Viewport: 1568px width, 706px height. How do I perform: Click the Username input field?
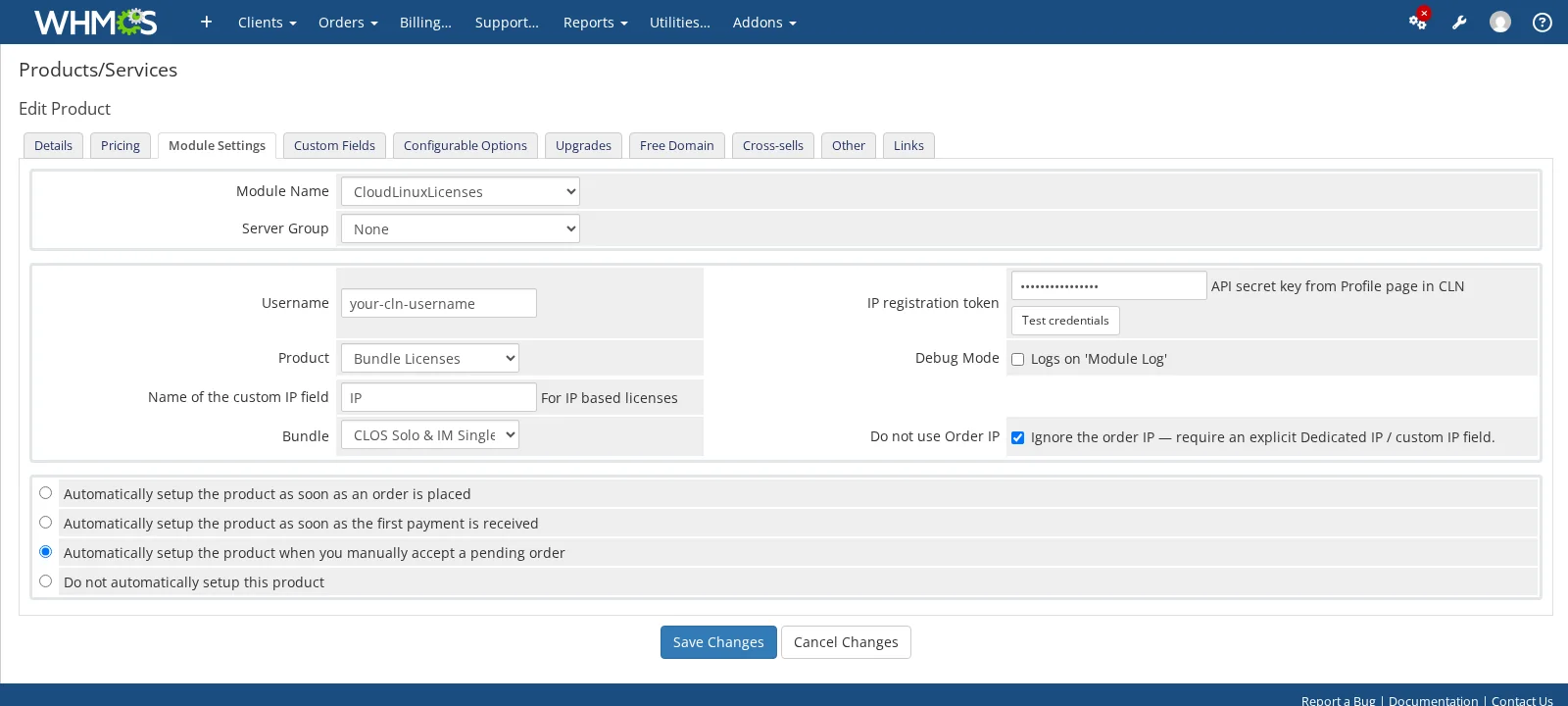click(x=439, y=303)
